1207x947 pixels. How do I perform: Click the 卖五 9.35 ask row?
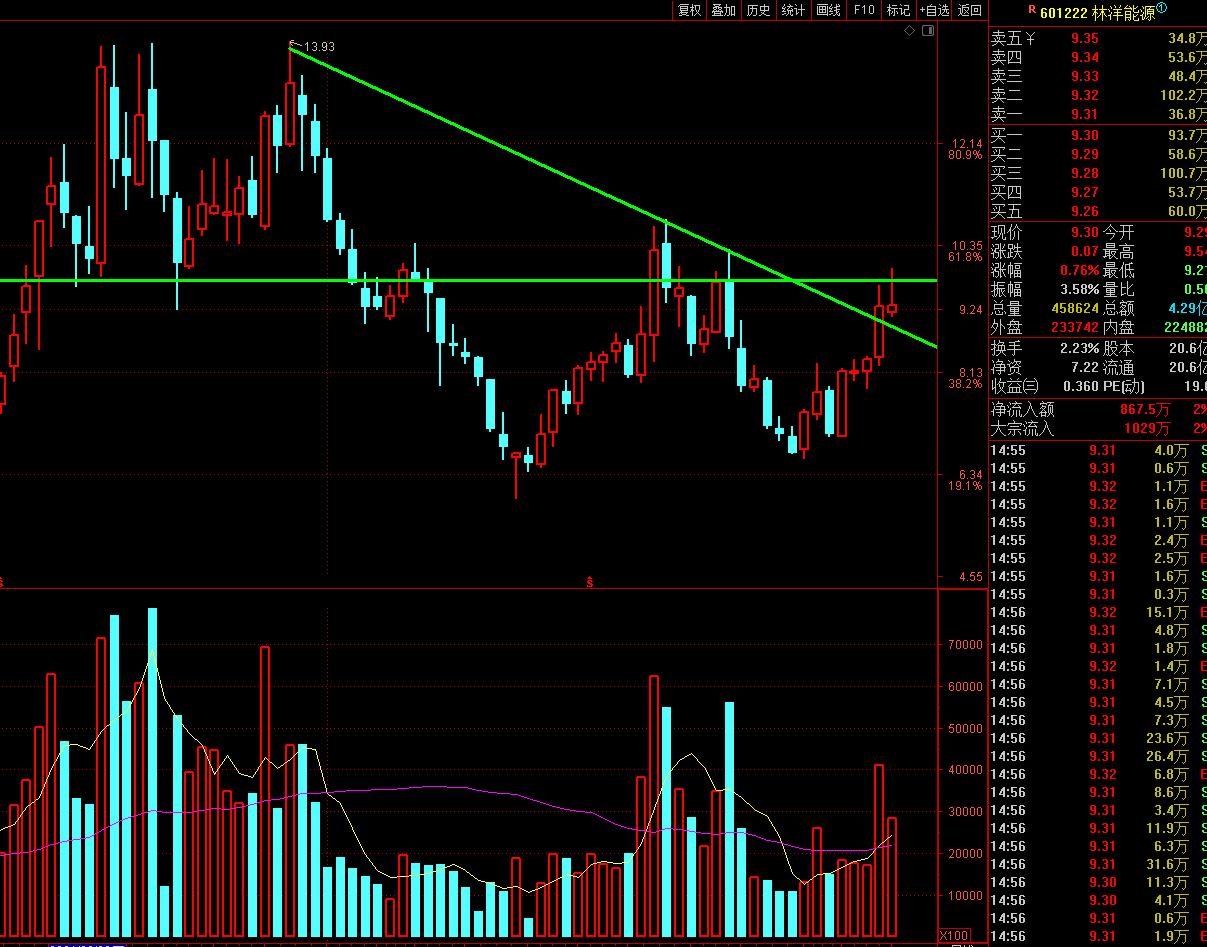(x=1098, y=38)
